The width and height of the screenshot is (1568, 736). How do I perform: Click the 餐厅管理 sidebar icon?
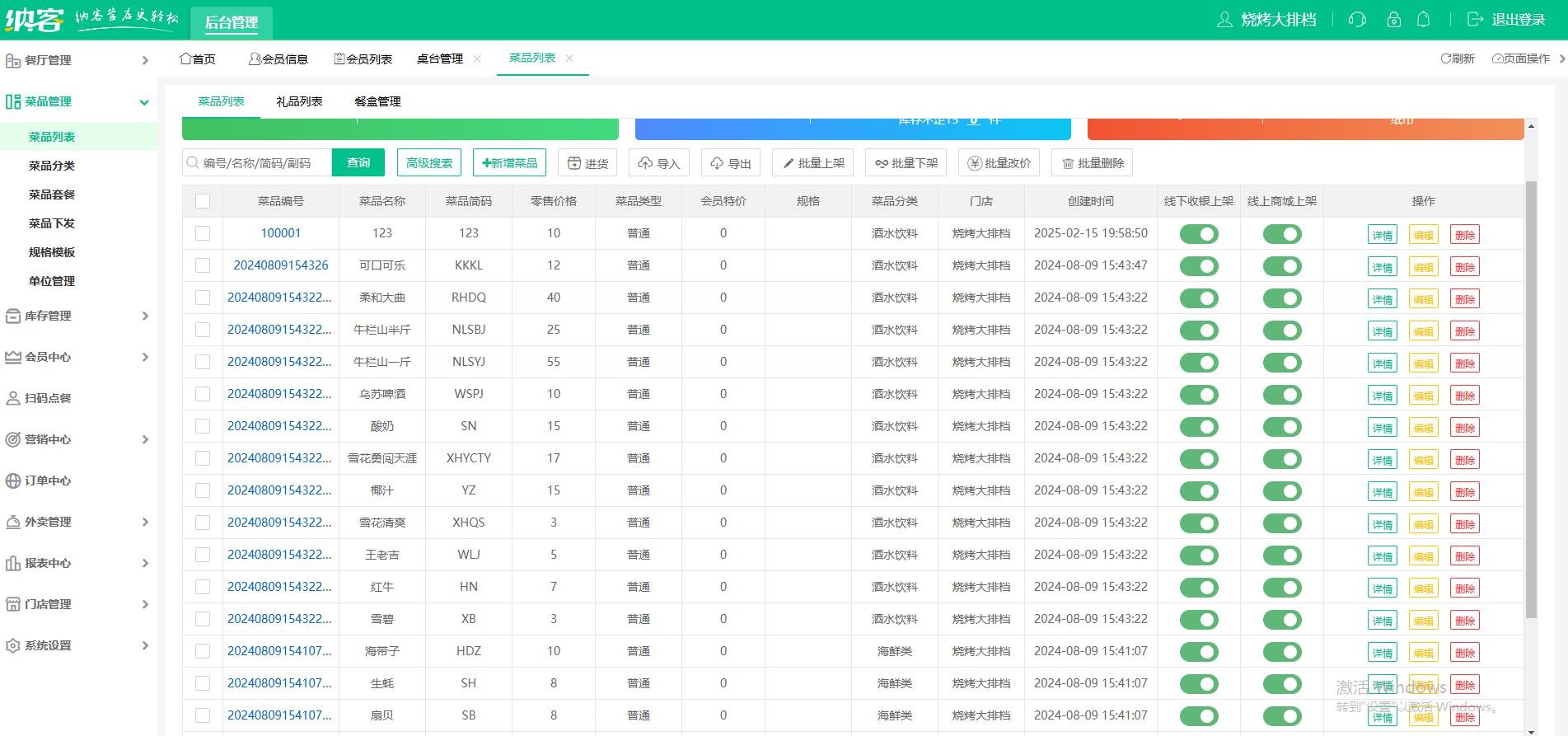point(13,60)
